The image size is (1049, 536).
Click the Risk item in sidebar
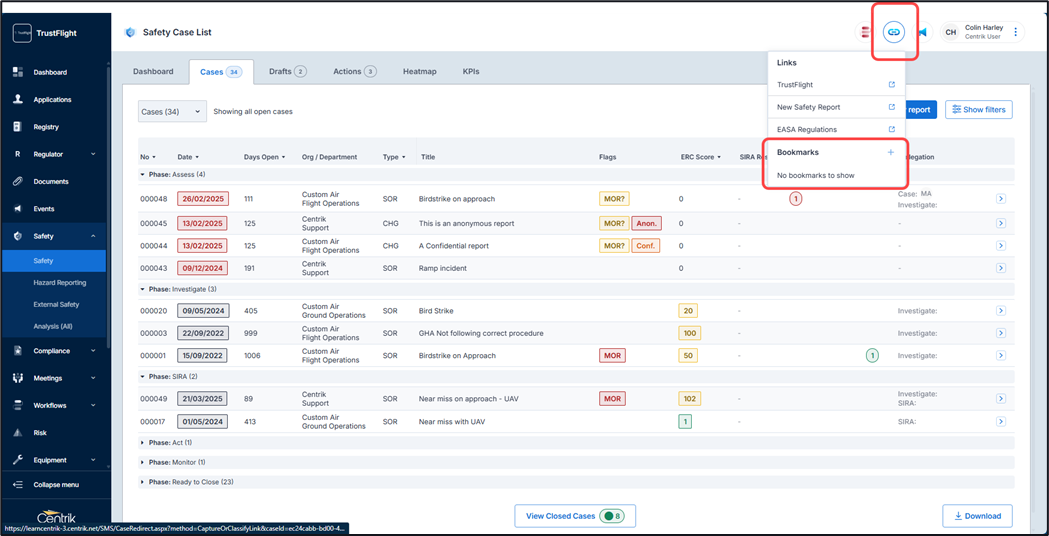pos(40,433)
